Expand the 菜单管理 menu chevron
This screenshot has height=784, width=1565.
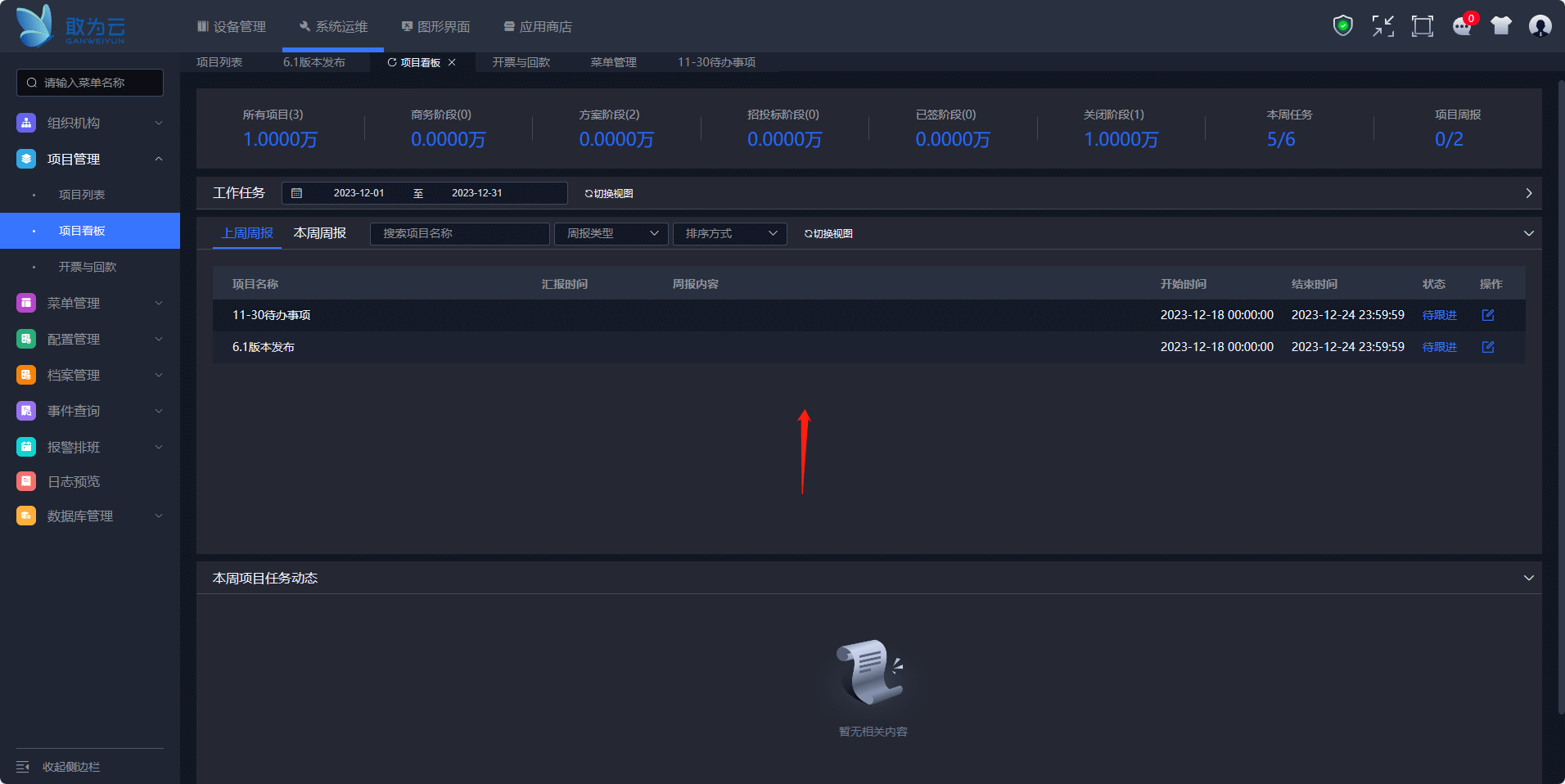pos(159,303)
